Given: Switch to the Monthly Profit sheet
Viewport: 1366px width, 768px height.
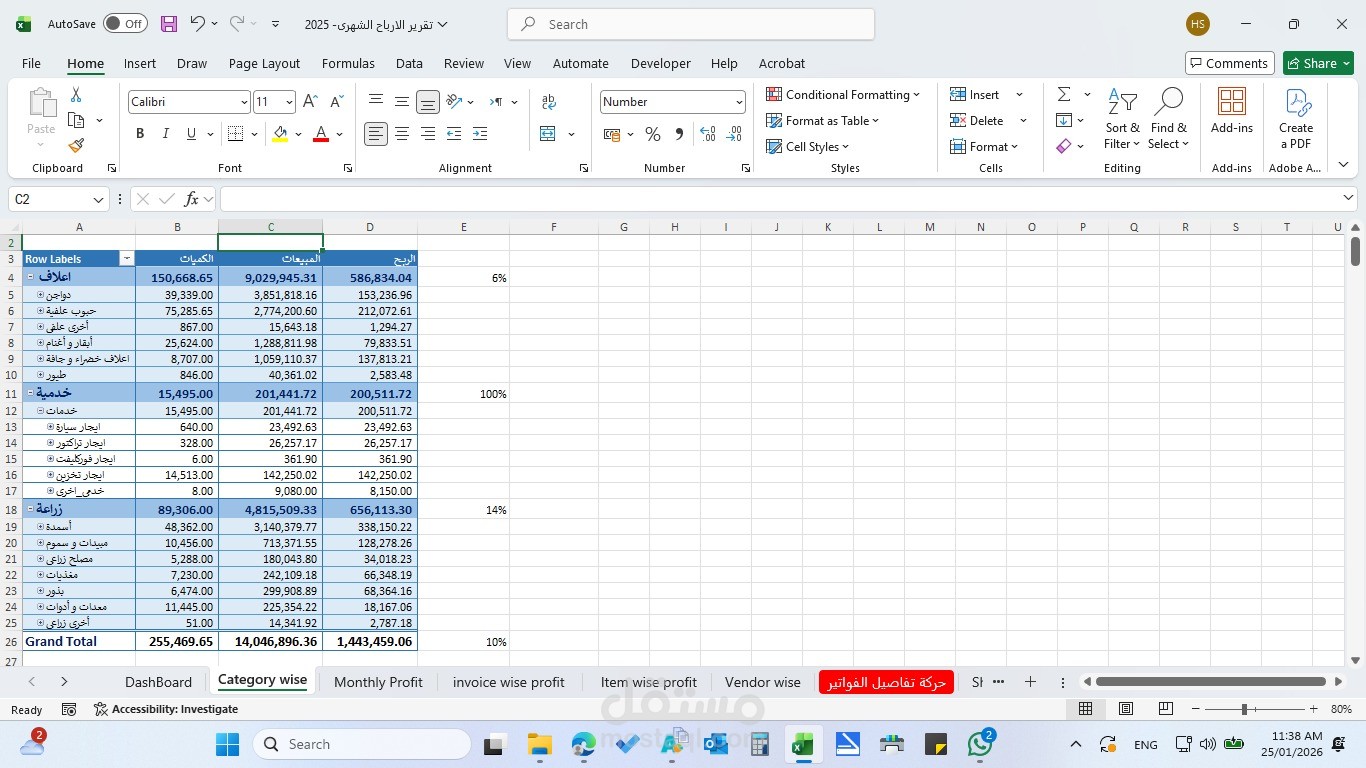Looking at the screenshot, I should pyautogui.click(x=378, y=682).
